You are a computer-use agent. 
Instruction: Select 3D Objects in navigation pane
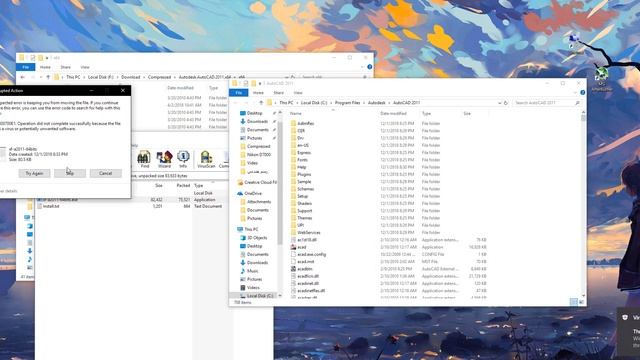(257, 238)
